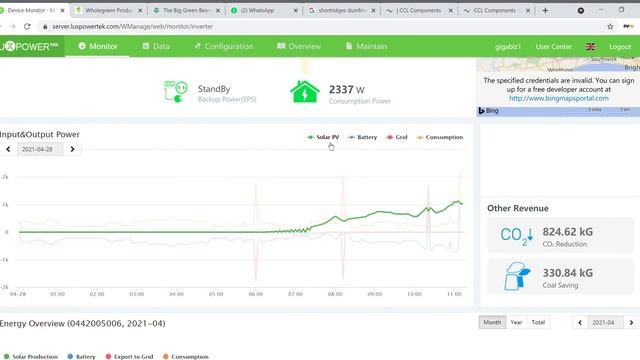Screen dimensions: 640x360
Task: Switch to shortridges Google search tab
Action: pyautogui.click(x=341, y=11)
